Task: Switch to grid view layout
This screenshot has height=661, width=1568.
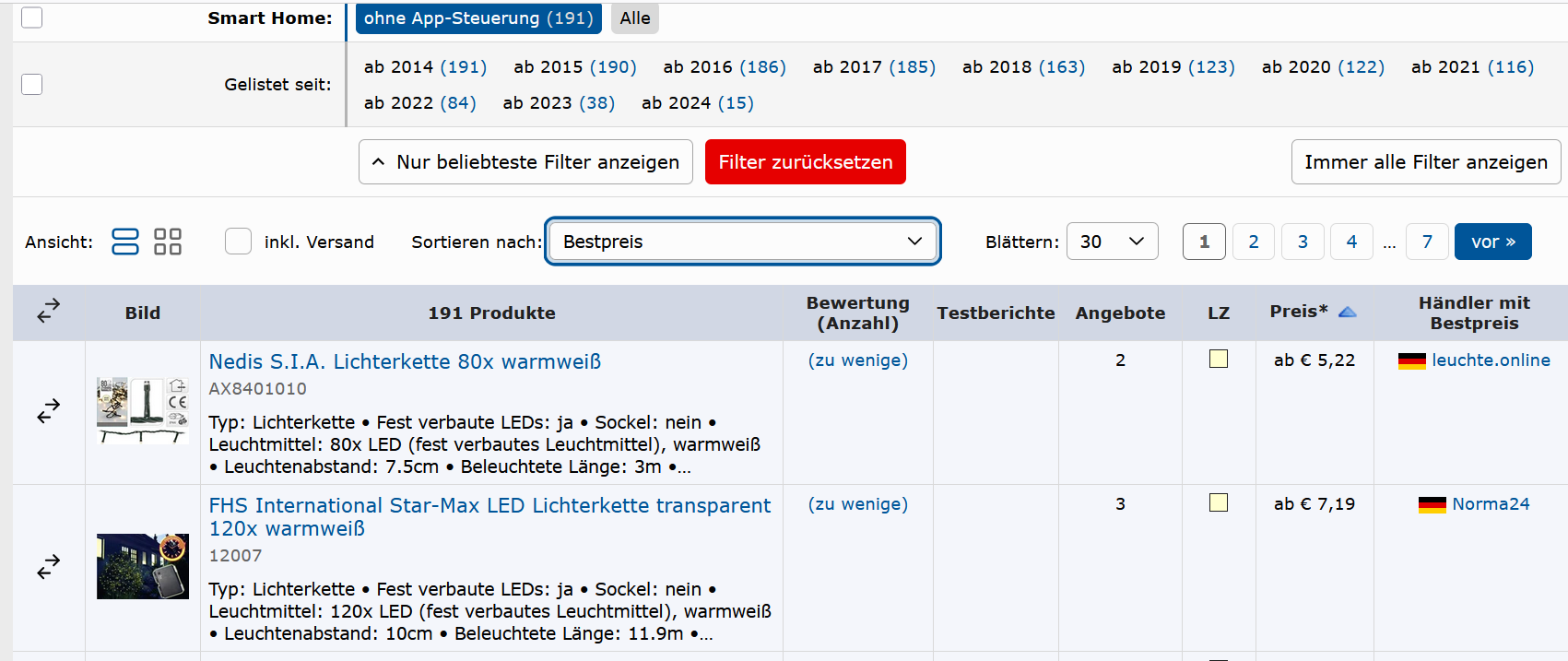Action: point(167,242)
